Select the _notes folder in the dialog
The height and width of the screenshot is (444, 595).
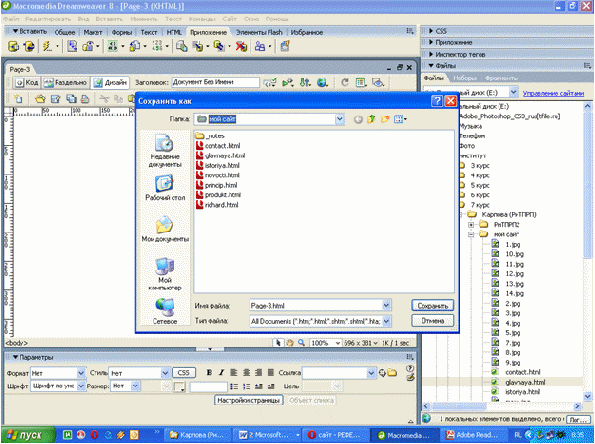[210, 136]
